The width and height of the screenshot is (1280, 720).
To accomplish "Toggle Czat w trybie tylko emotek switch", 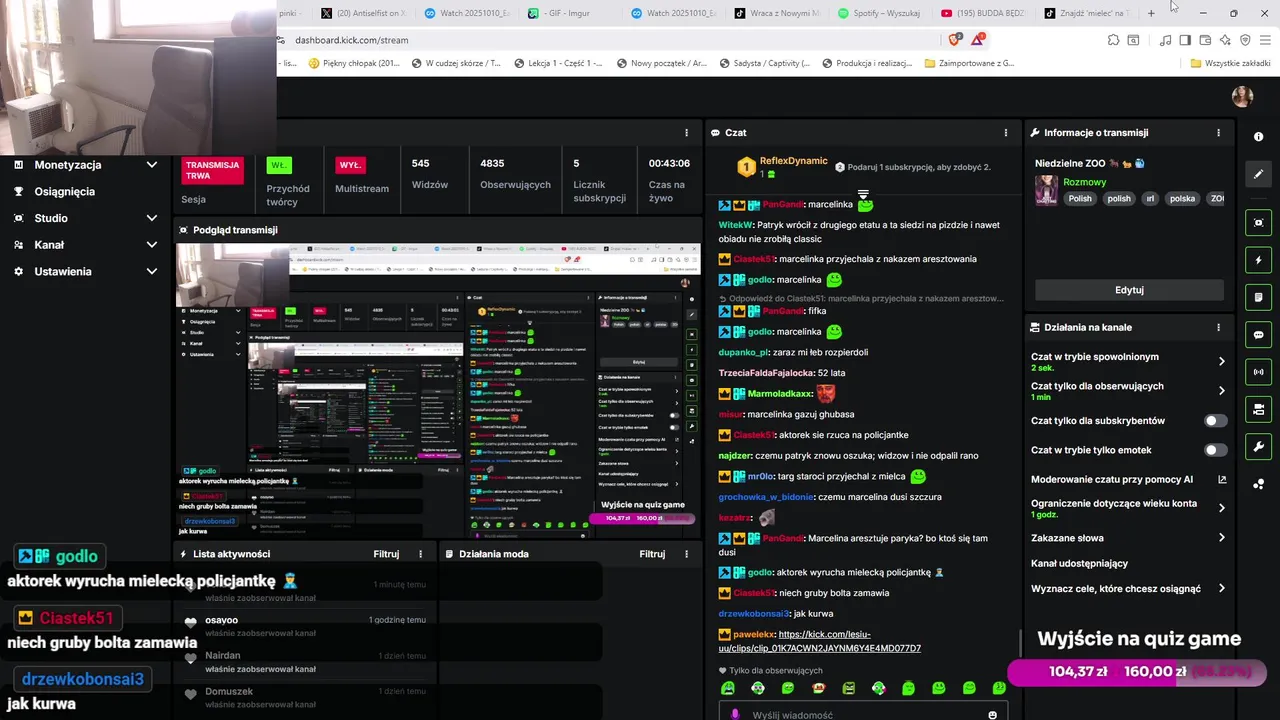I will pos(1216,450).
